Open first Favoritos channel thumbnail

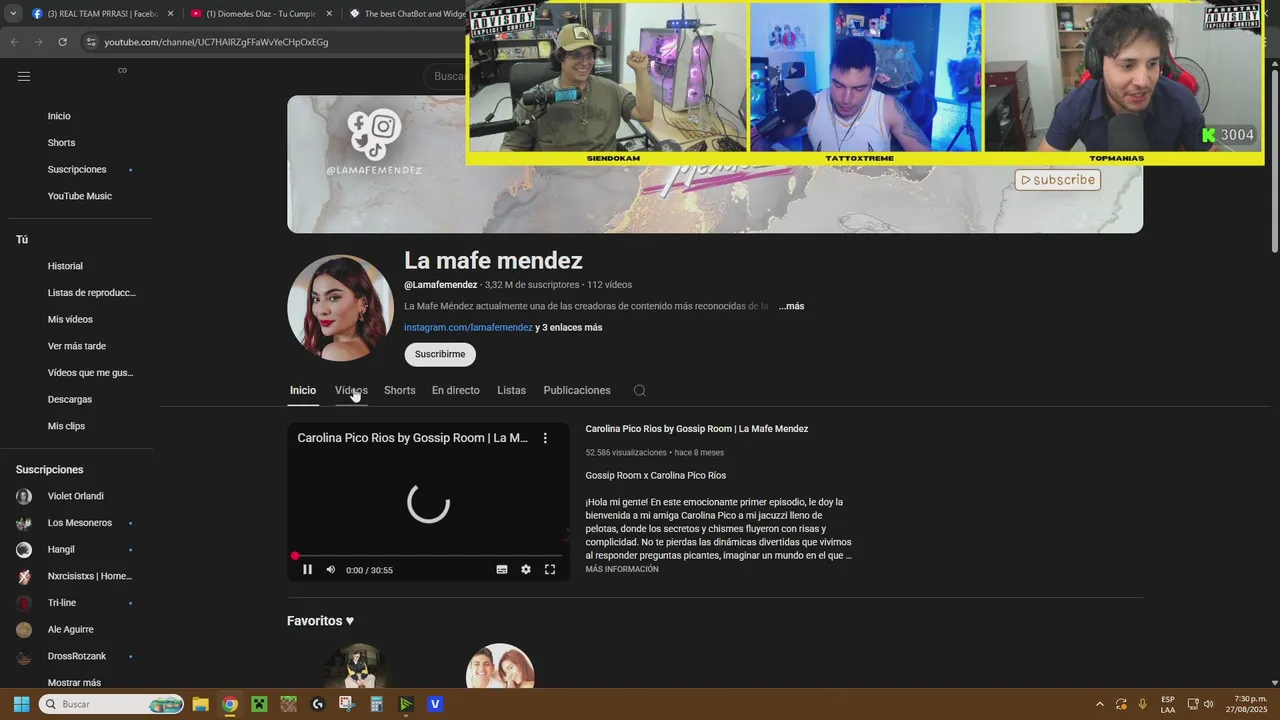[359, 666]
